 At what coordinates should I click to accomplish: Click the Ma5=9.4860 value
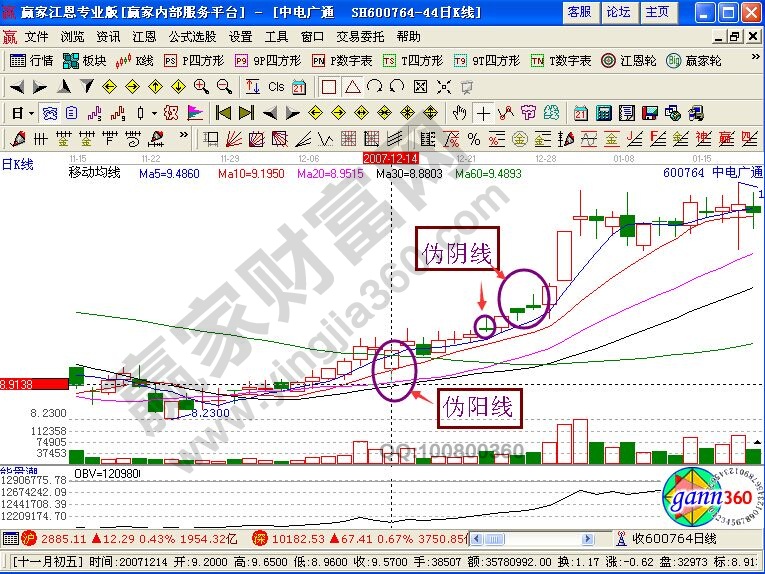169,174
